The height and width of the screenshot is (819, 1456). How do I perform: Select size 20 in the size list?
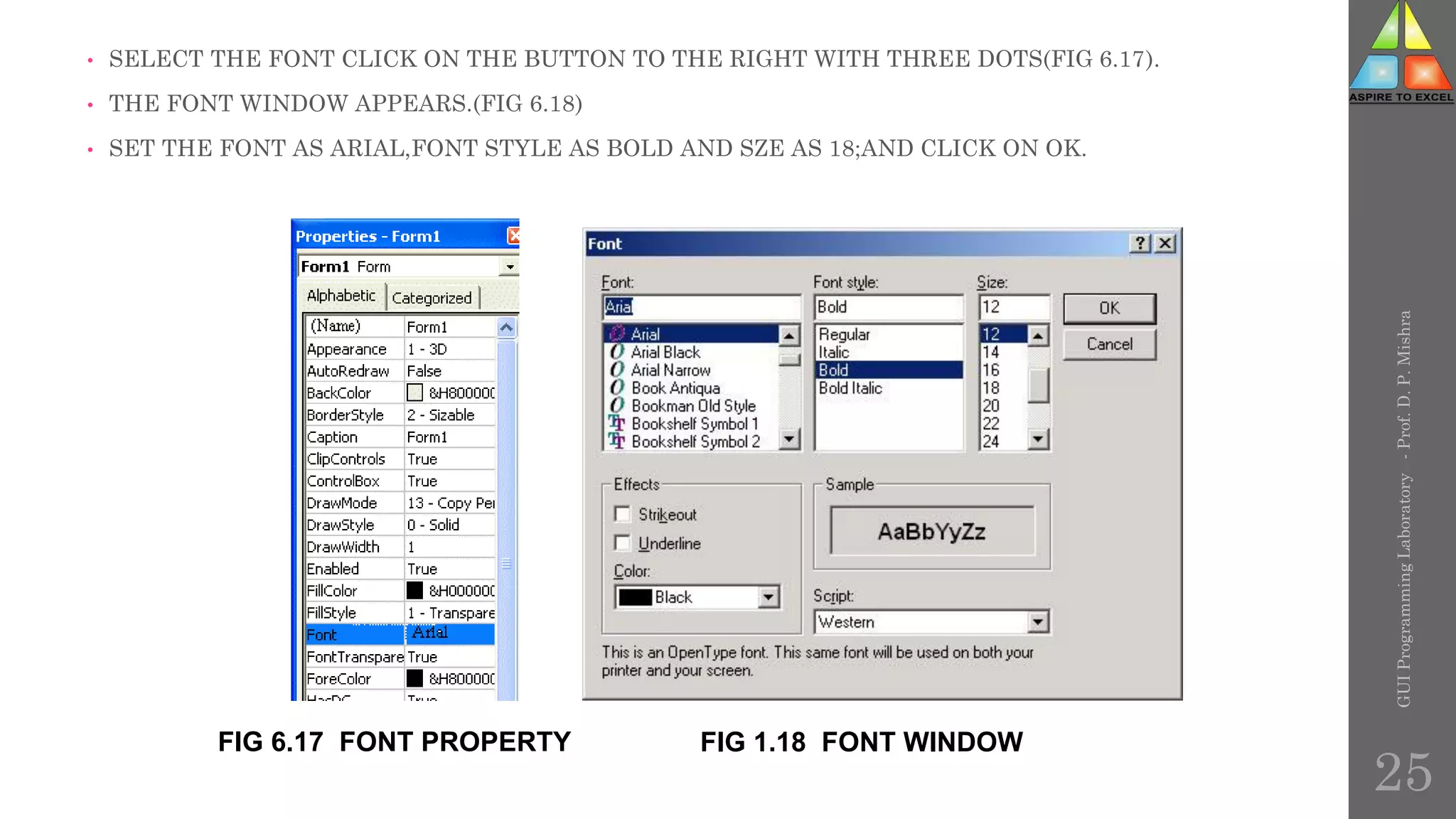point(1003,406)
